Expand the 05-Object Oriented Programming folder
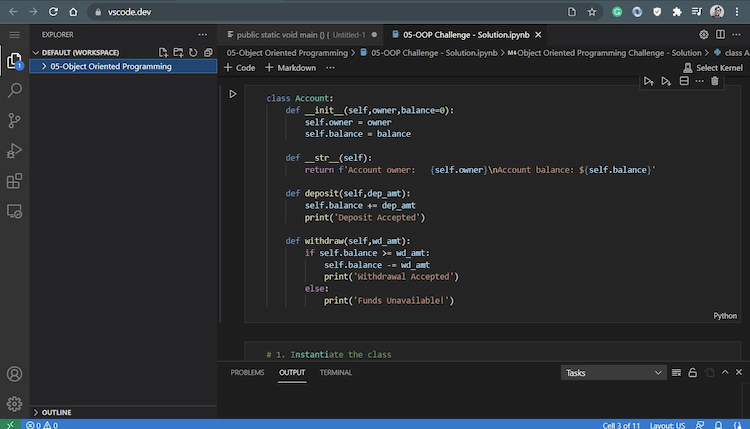 [123, 66]
